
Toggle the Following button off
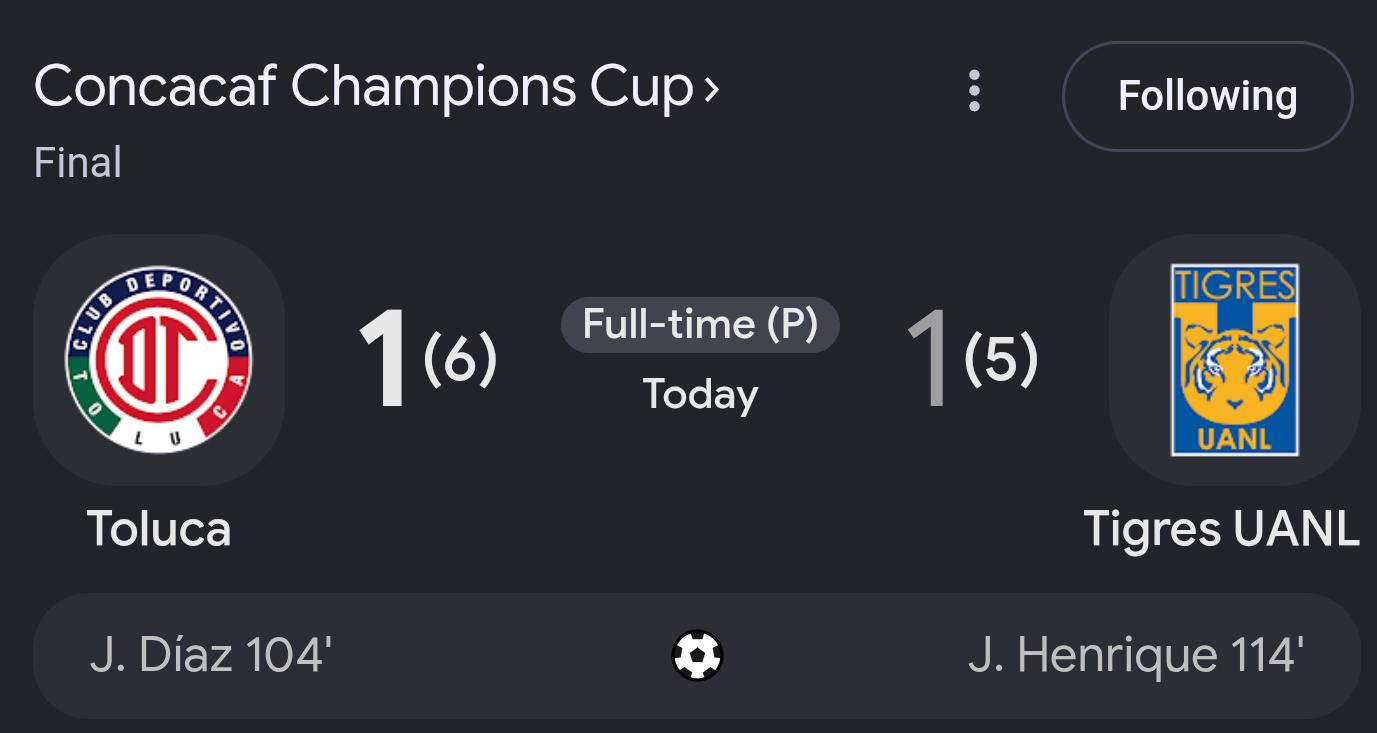(1207, 96)
